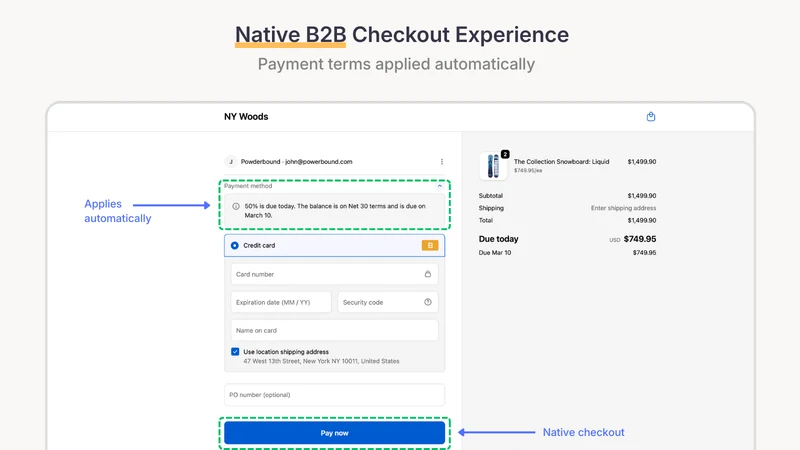
Task: Collapse the Payment method section chevron
Action: point(439,186)
